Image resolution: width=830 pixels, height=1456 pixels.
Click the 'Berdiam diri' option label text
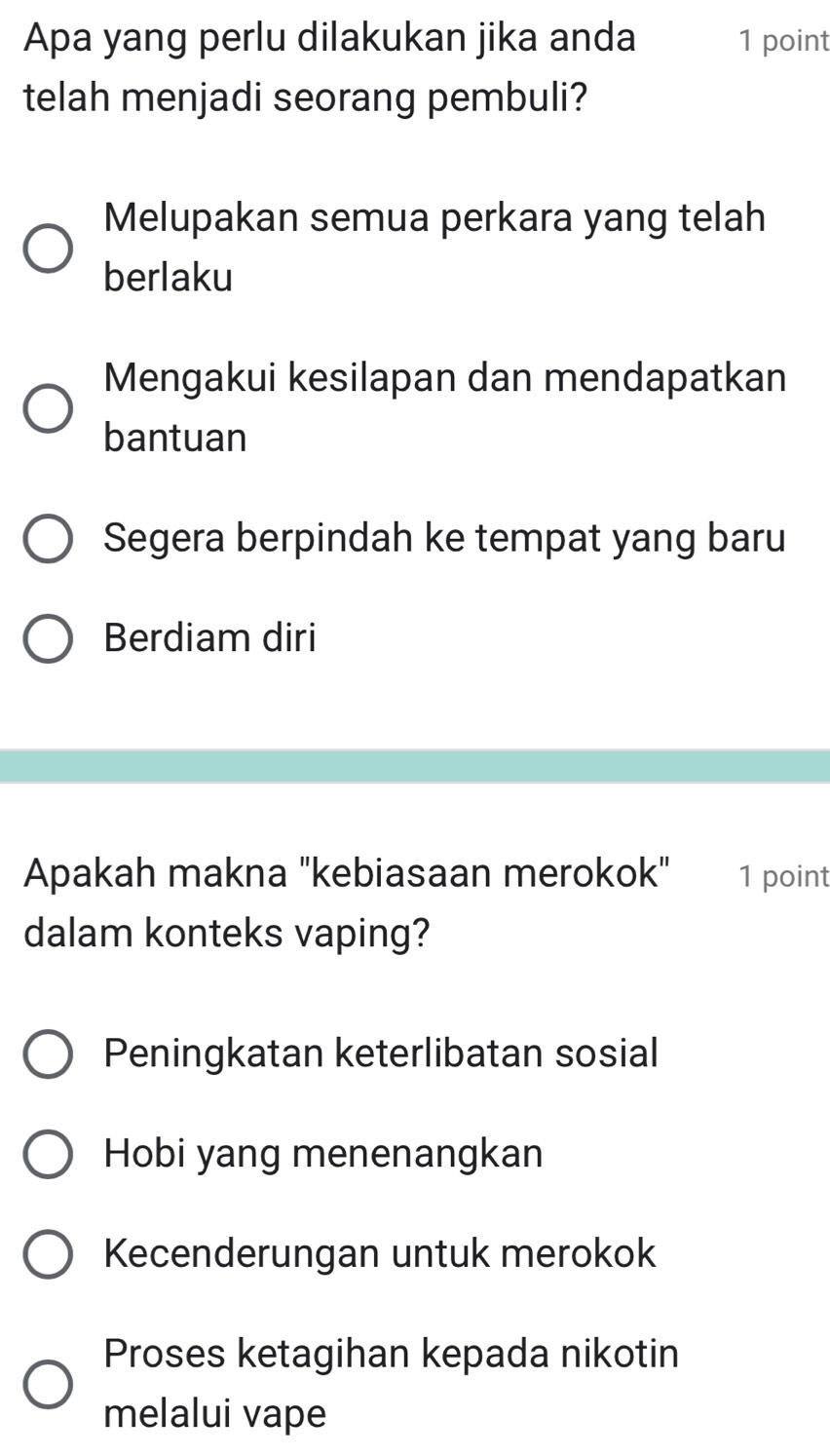pos(210,638)
